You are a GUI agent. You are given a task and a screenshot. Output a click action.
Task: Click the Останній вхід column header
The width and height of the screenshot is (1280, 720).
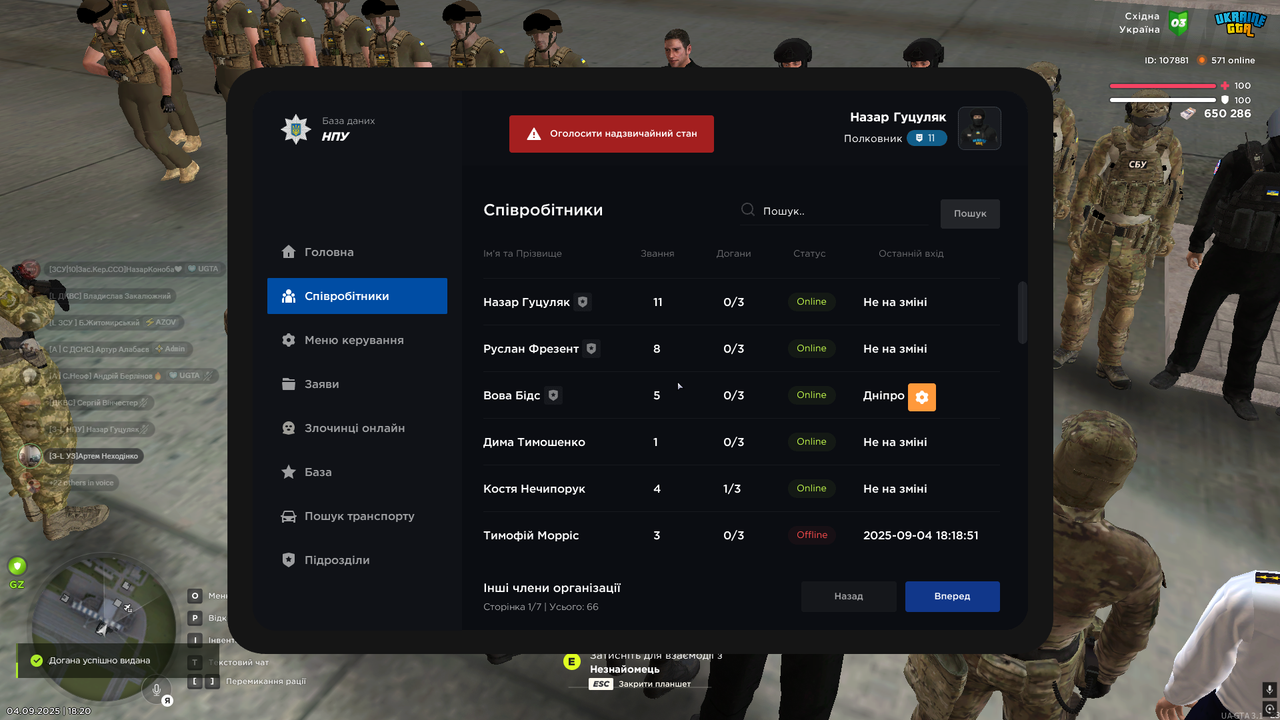click(x=910, y=253)
